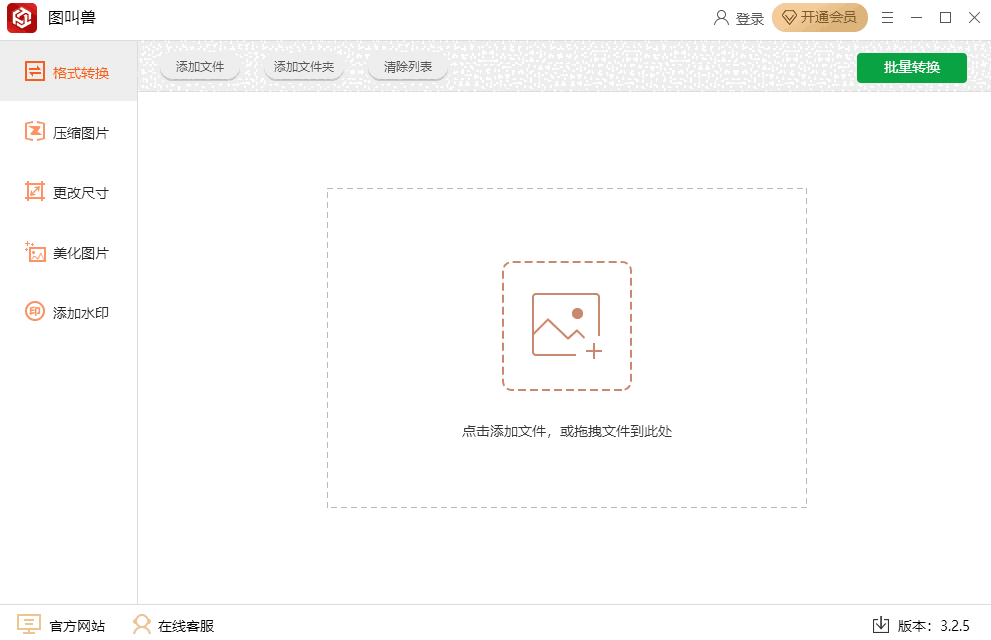Click the user profile login icon
Screen dimensions: 991x640
[721, 18]
